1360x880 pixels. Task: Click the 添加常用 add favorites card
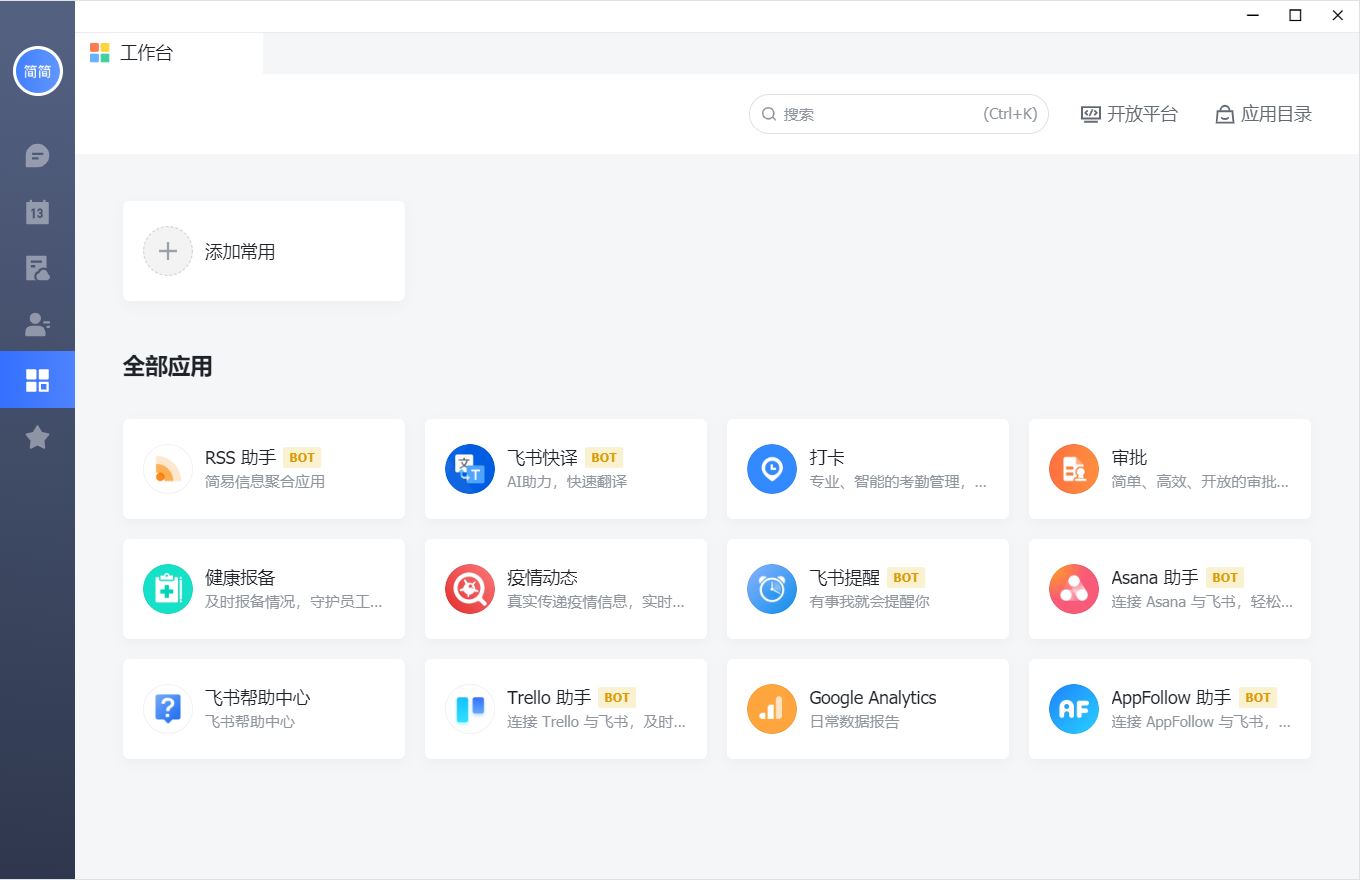click(x=263, y=251)
